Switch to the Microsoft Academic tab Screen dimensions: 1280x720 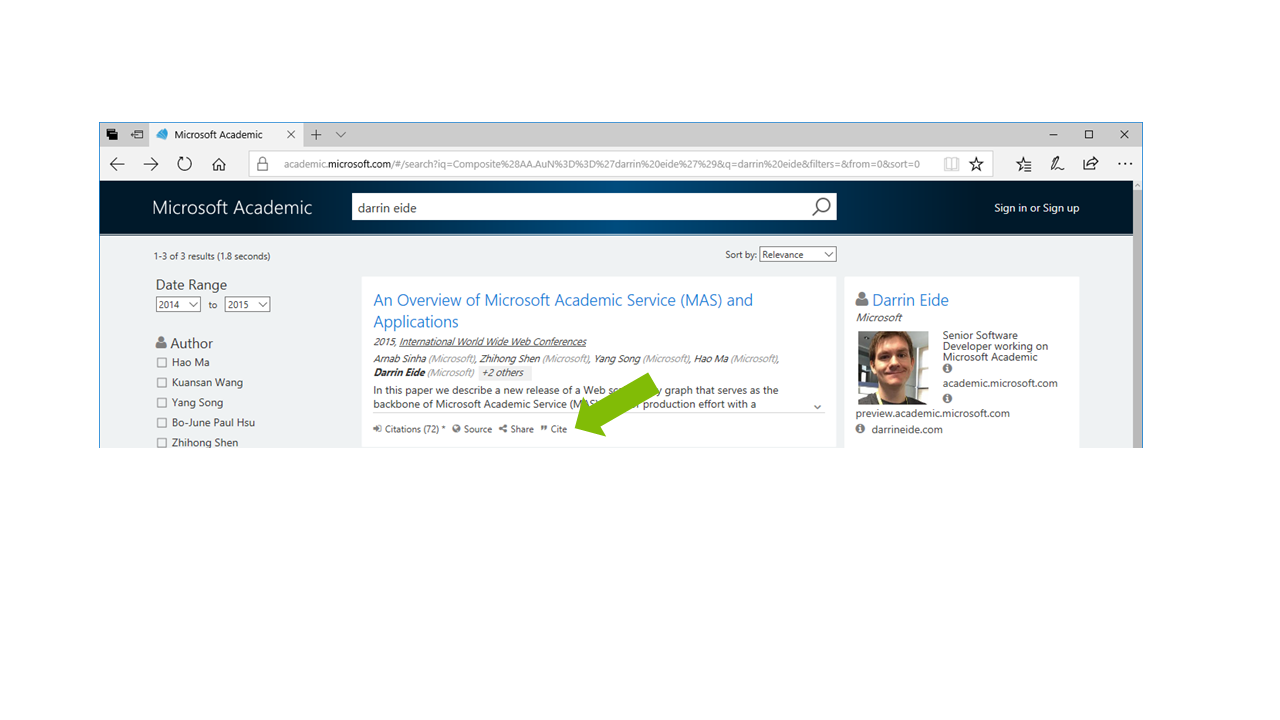tap(218, 134)
